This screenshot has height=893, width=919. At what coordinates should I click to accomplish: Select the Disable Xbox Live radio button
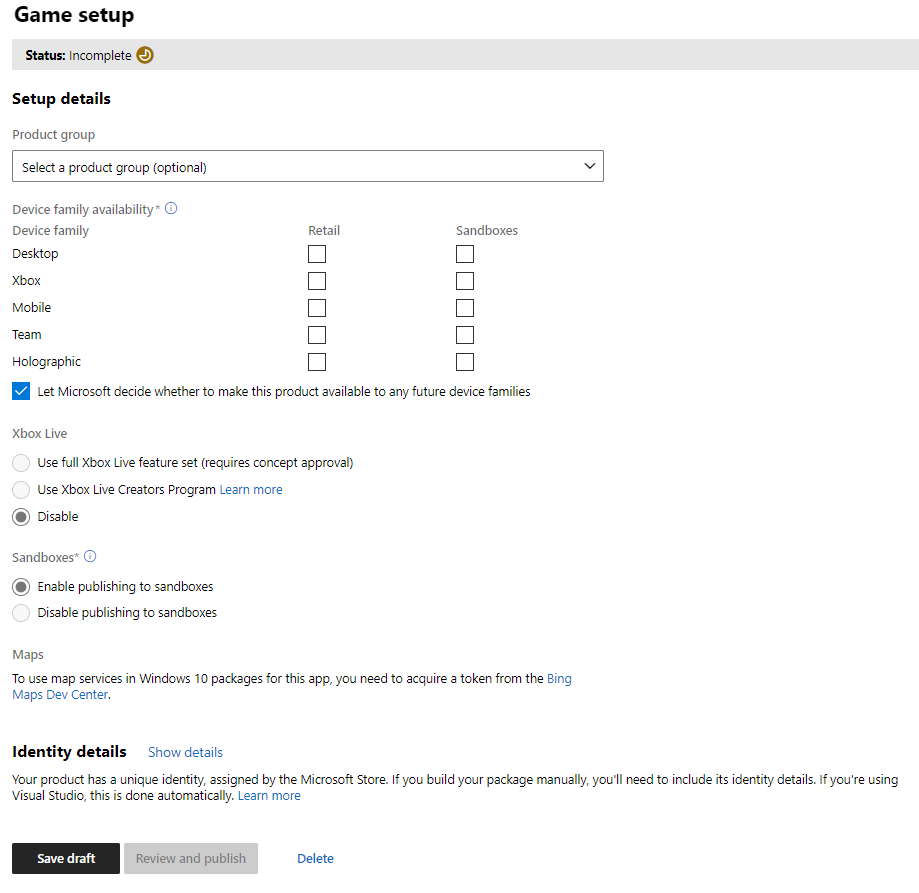pyautogui.click(x=21, y=517)
